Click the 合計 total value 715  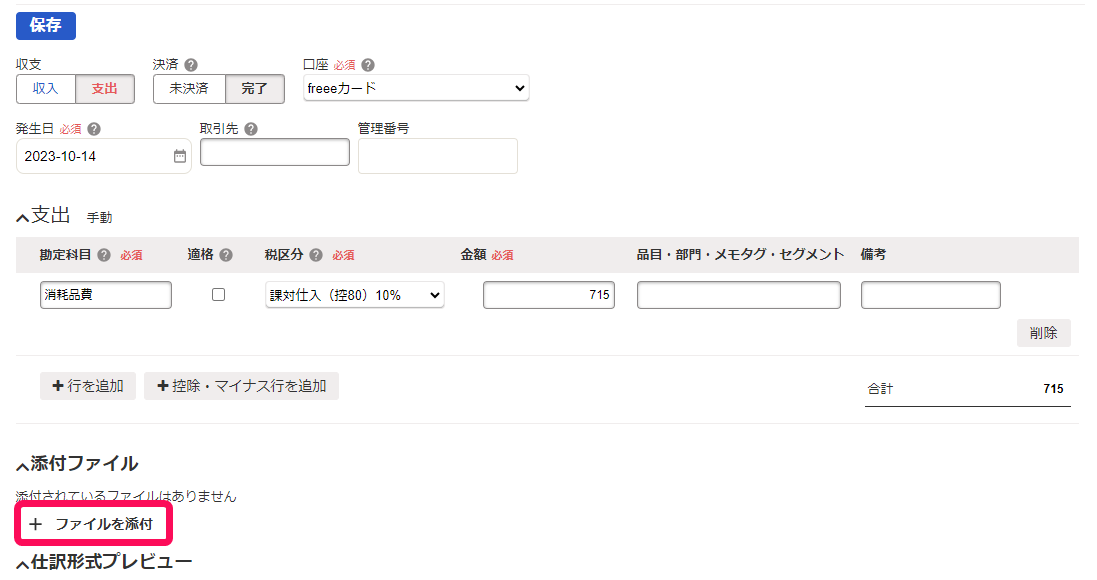click(1053, 388)
